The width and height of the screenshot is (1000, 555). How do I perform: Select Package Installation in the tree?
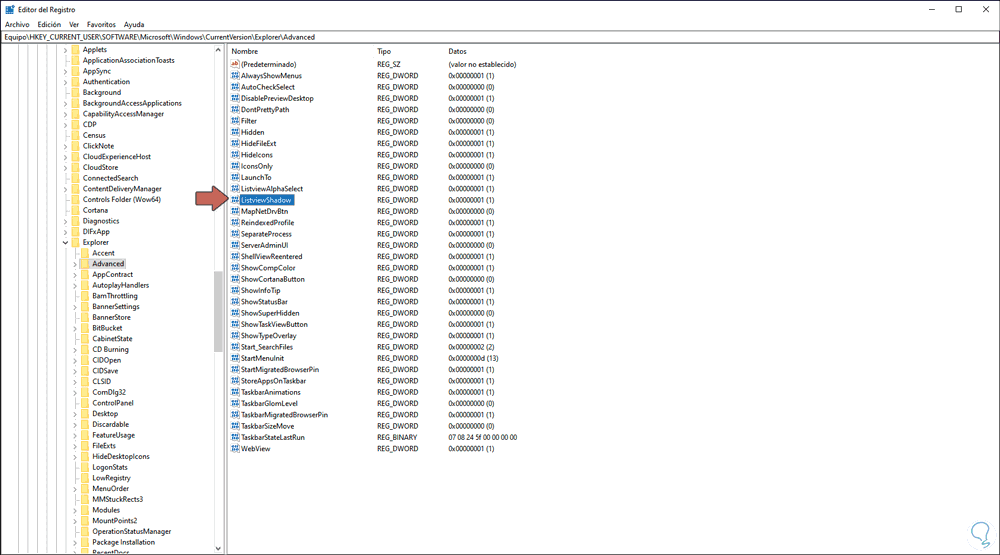pyautogui.click(x=123, y=542)
